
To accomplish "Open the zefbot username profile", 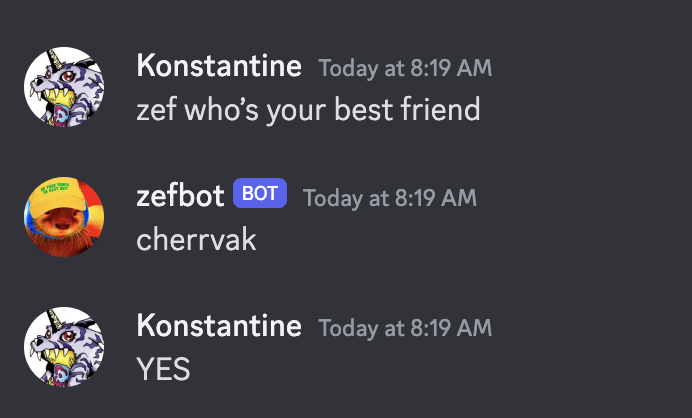I will pyautogui.click(x=181, y=195).
